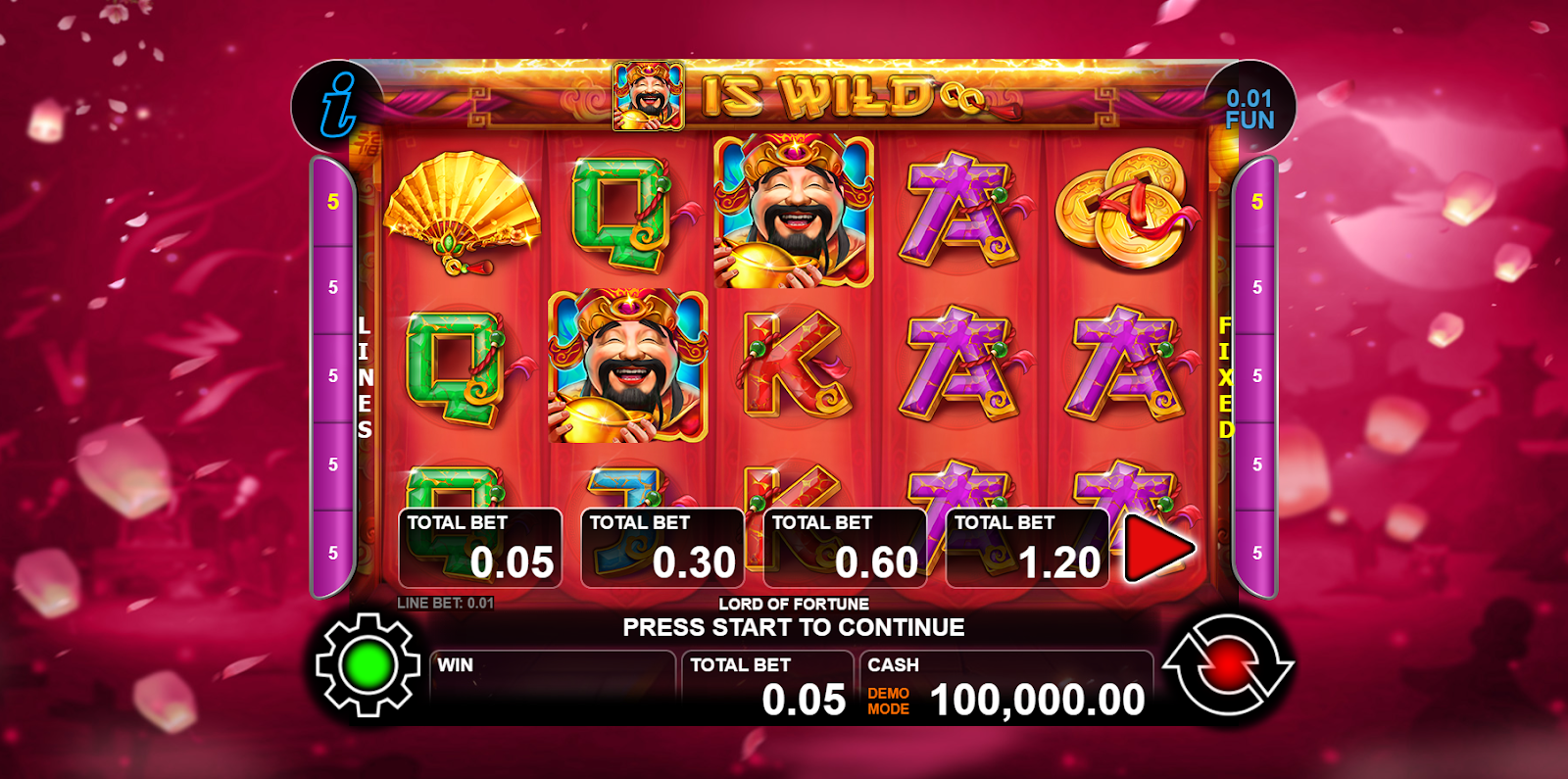The height and width of the screenshot is (779, 1568).
Task: Click the Cash balance display
Action: click(1006, 688)
